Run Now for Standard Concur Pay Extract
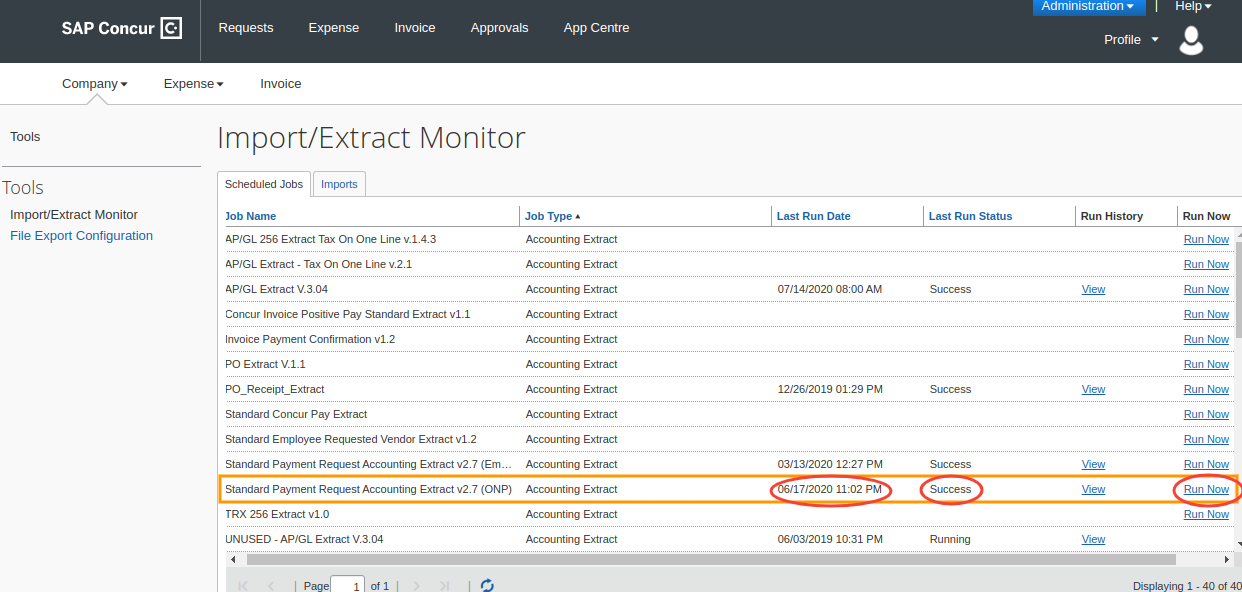The width and height of the screenshot is (1242, 592). (1206, 414)
